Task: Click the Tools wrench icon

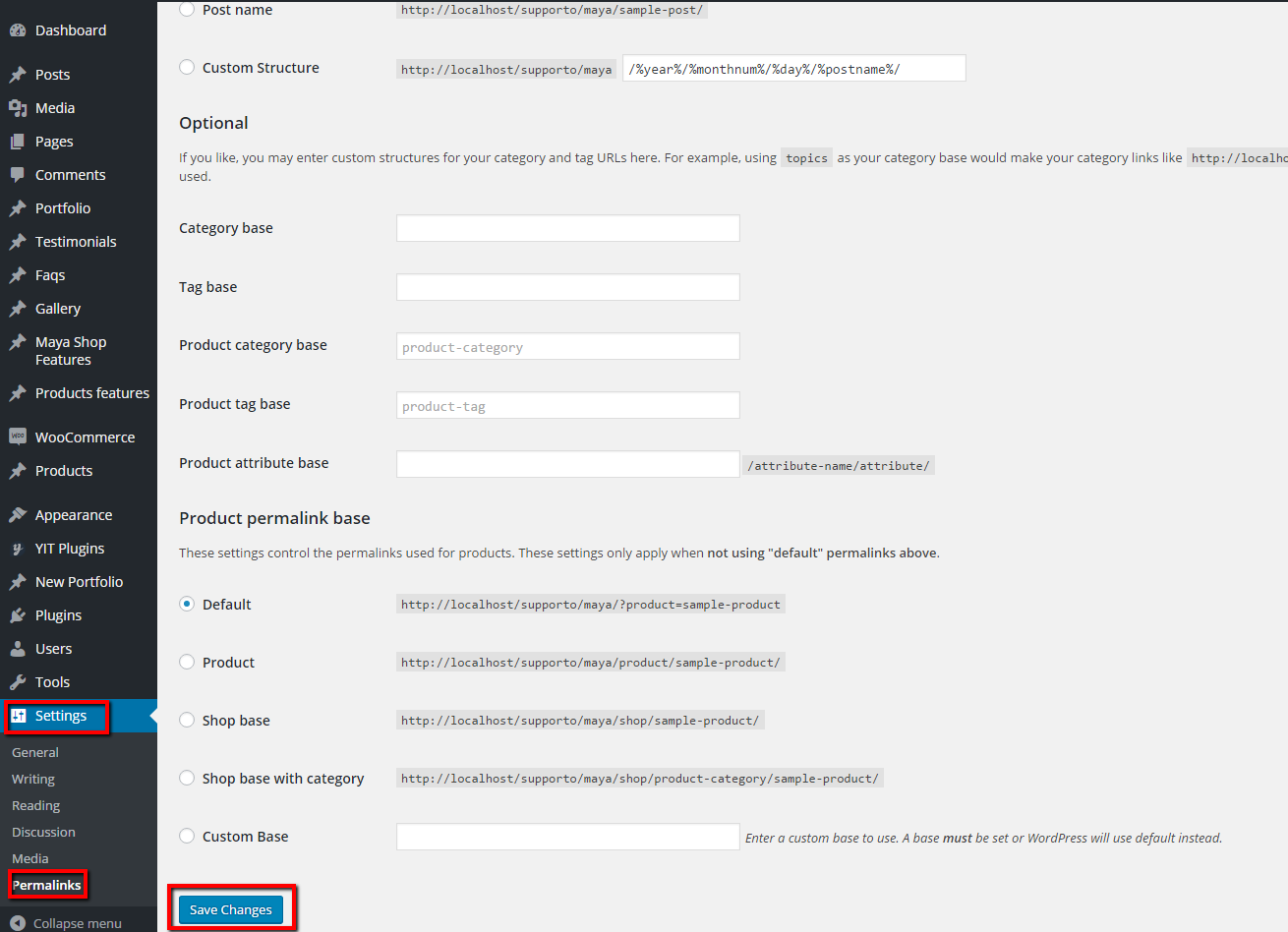Action: click(x=18, y=682)
